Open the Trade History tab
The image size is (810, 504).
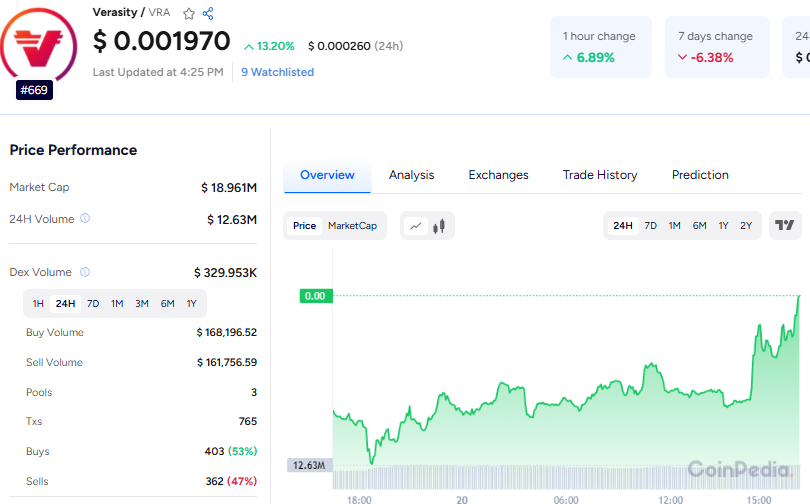pos(600,175)
